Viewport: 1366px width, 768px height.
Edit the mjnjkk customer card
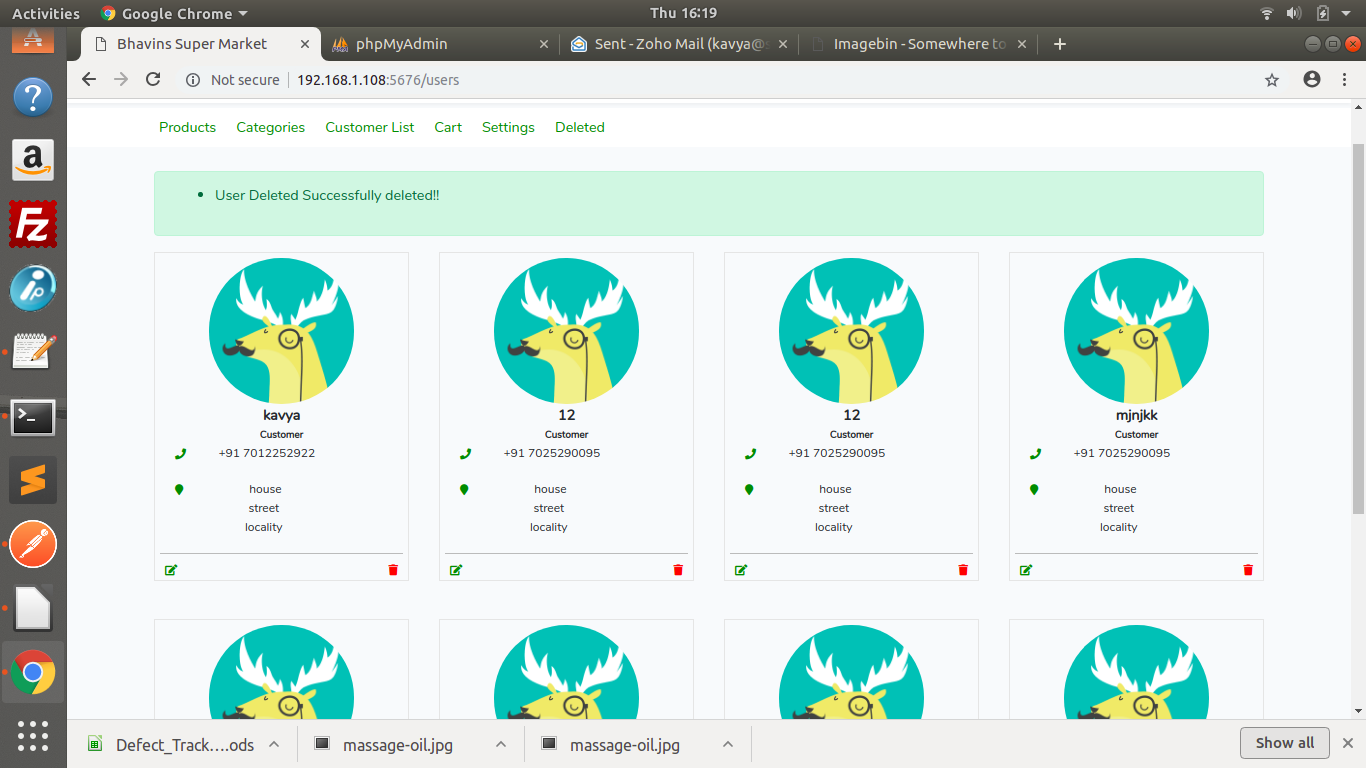[1026, 570]
